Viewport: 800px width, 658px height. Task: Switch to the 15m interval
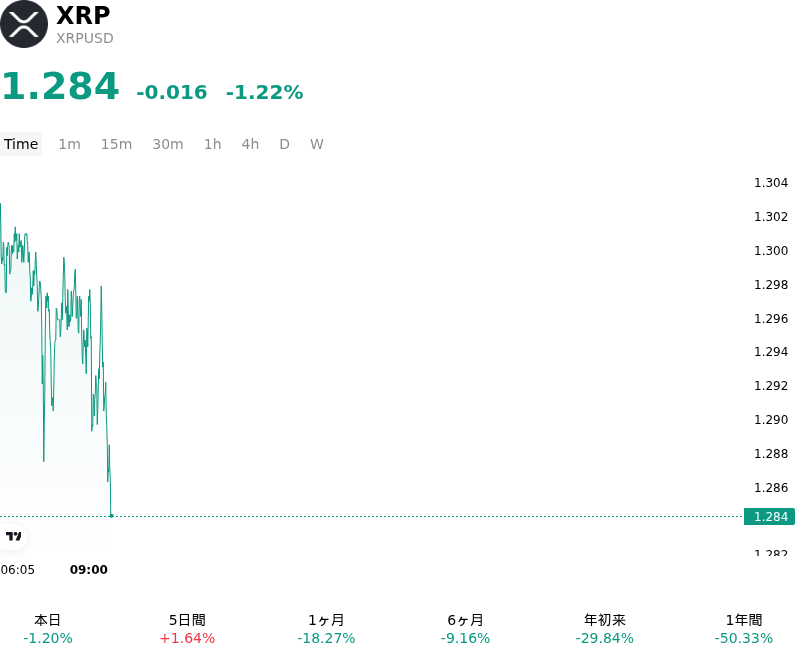coord(116,144)
